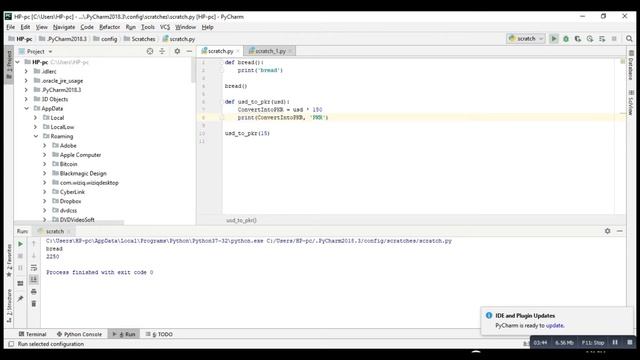Image resolution: width=640 pixels, height=360 pixels.
Task: Click the Scroll from Source icon in the Project panel
Action: tap(150, 51)
